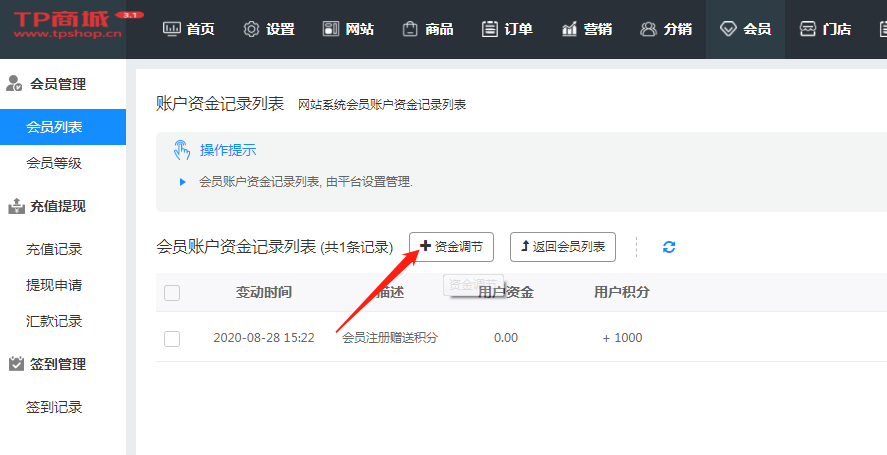Click the hand icon beside 操作提示
The width and height of the screenshot is (887, 455).
181,150
